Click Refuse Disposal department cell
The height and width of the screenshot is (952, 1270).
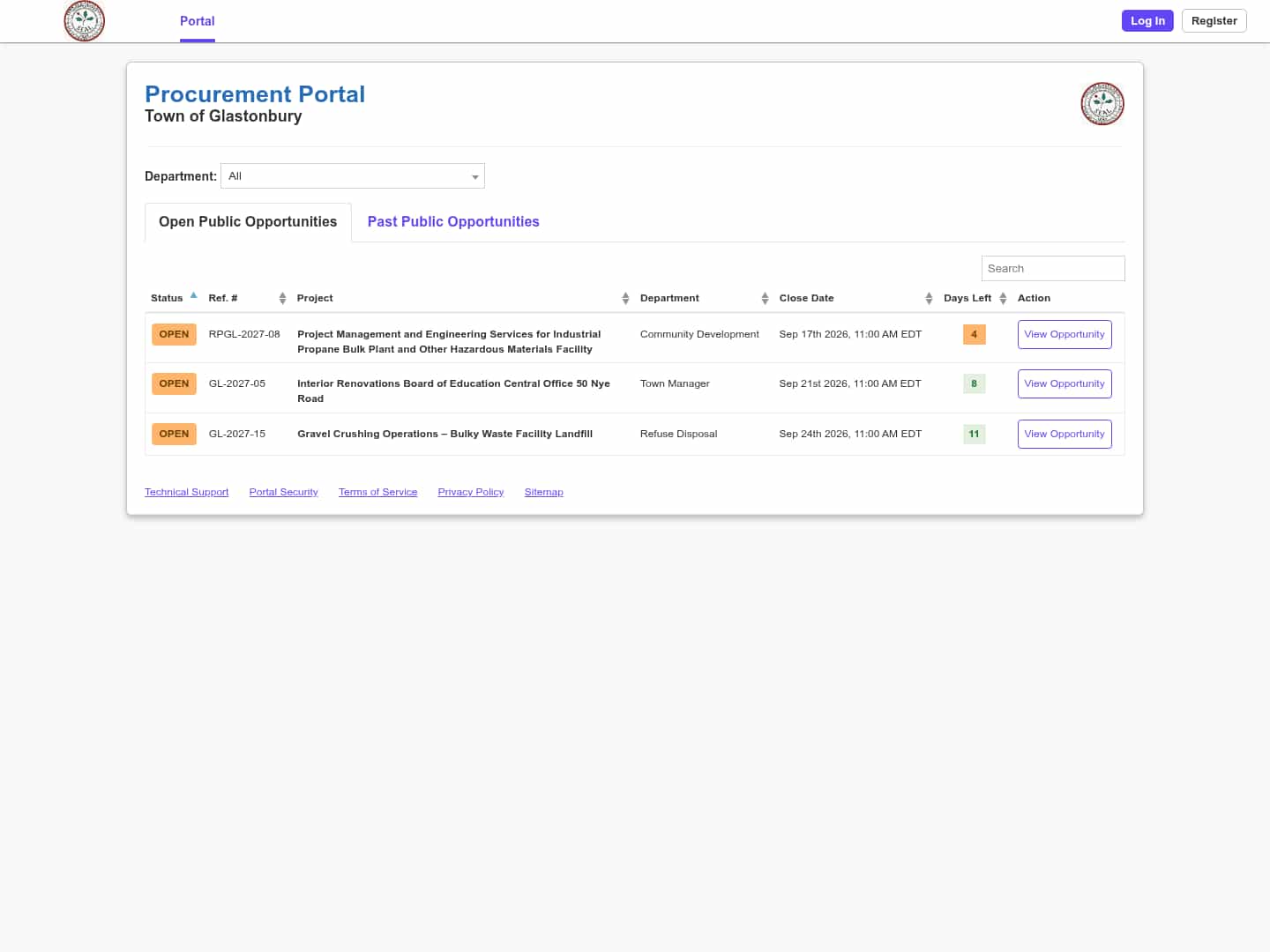pyautogui.click(x=678, y=434)
